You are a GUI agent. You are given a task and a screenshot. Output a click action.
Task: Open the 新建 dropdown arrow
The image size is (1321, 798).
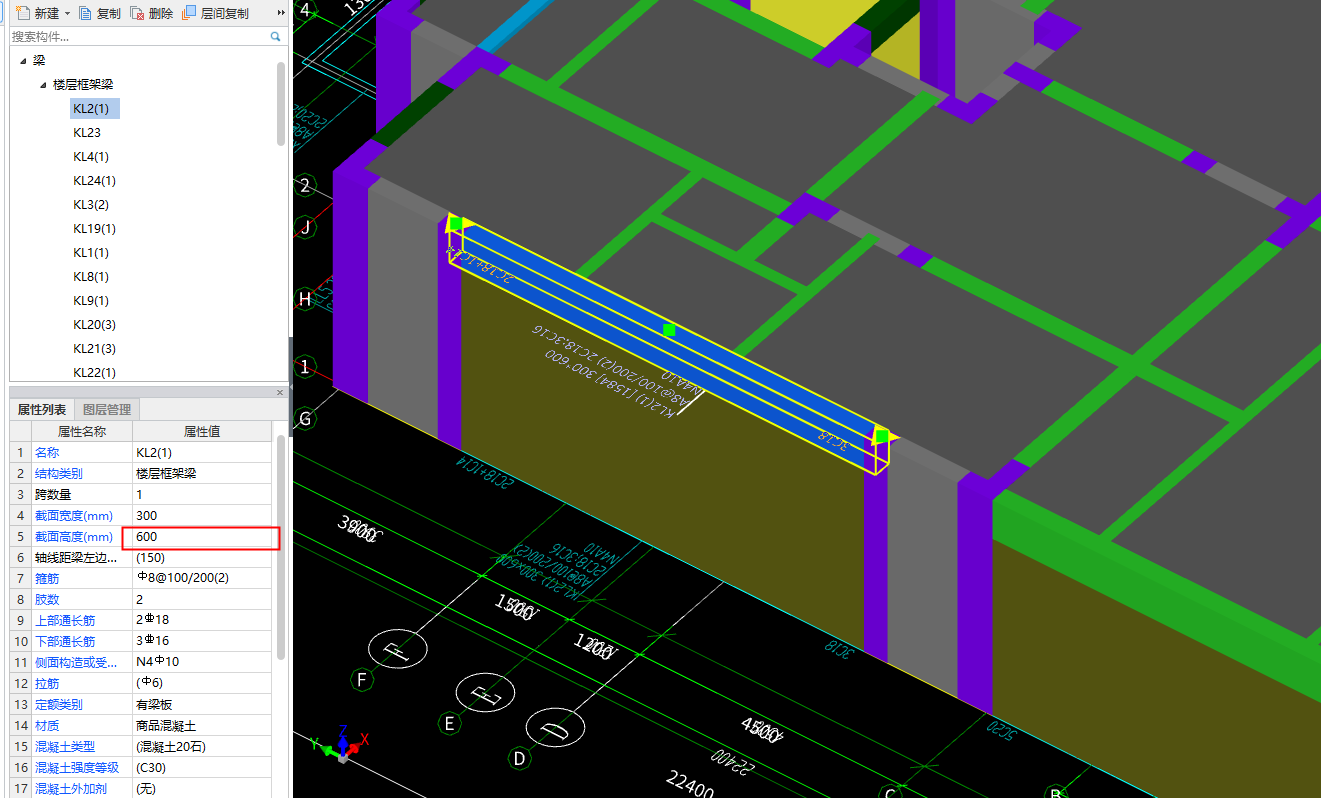[x=67, y=13]
